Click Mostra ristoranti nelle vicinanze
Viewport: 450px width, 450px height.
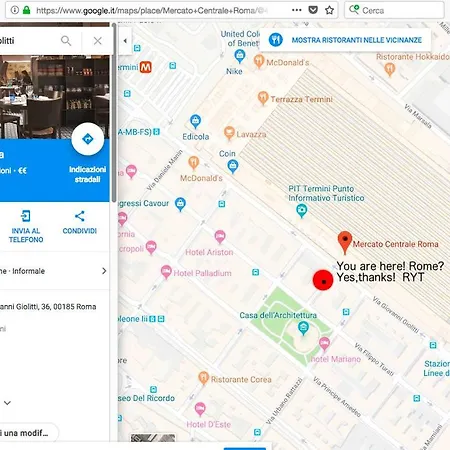point(345,40)
